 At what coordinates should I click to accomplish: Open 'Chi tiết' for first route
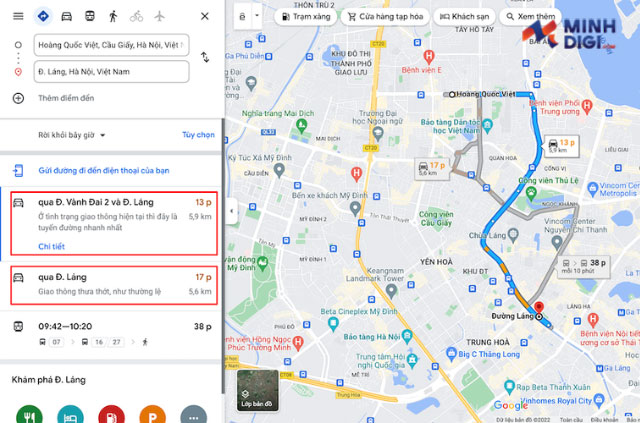tap(51, 246)
